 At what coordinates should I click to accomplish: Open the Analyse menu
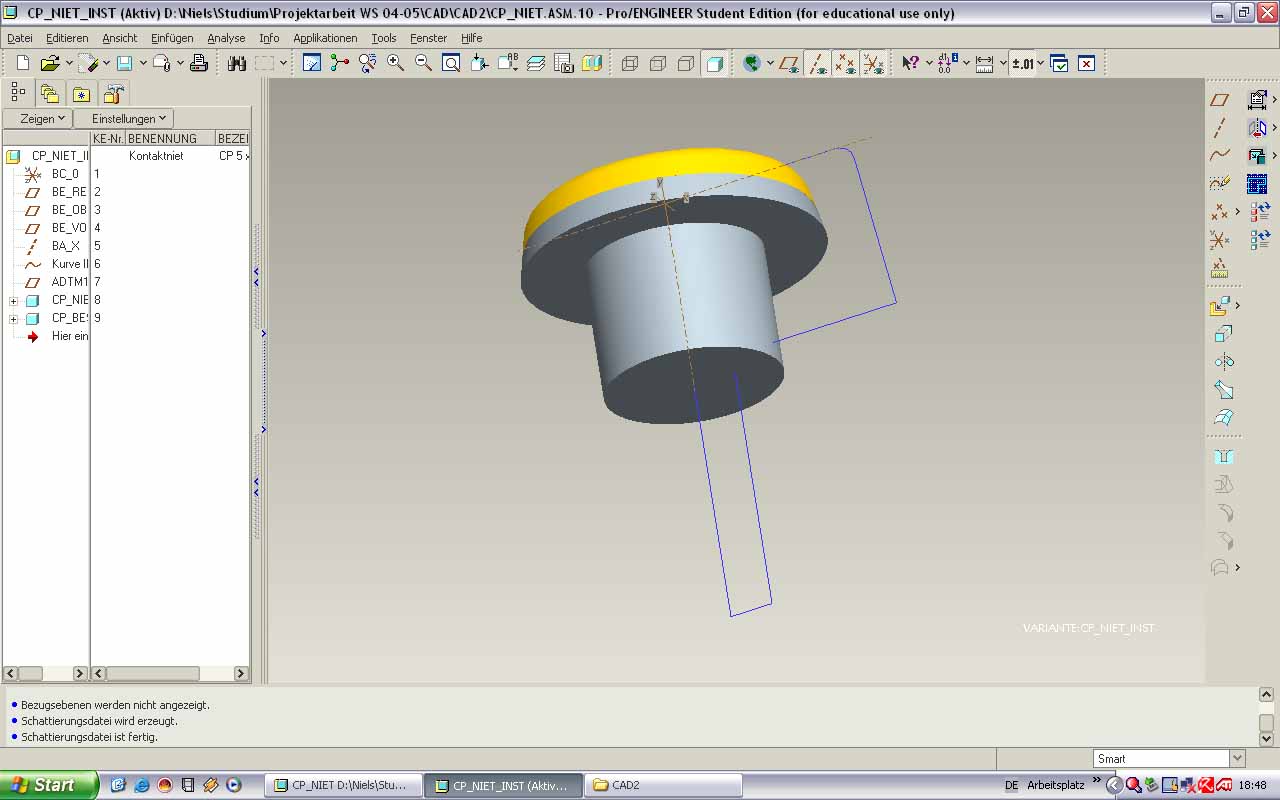226,38
